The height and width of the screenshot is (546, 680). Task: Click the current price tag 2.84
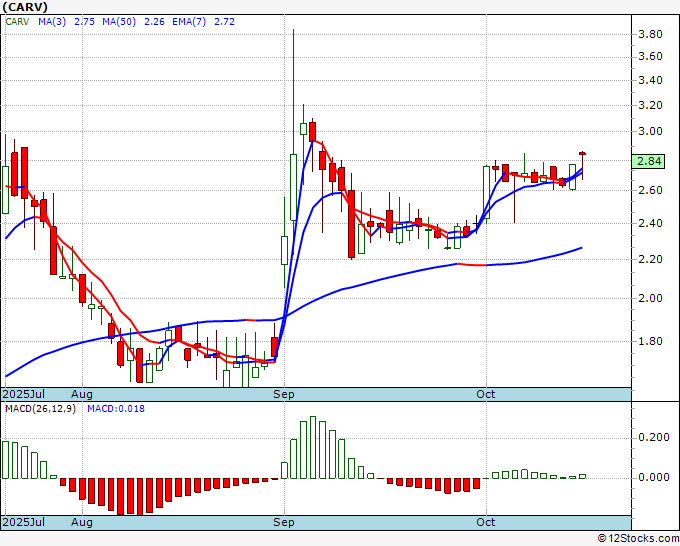pos(648,161)
